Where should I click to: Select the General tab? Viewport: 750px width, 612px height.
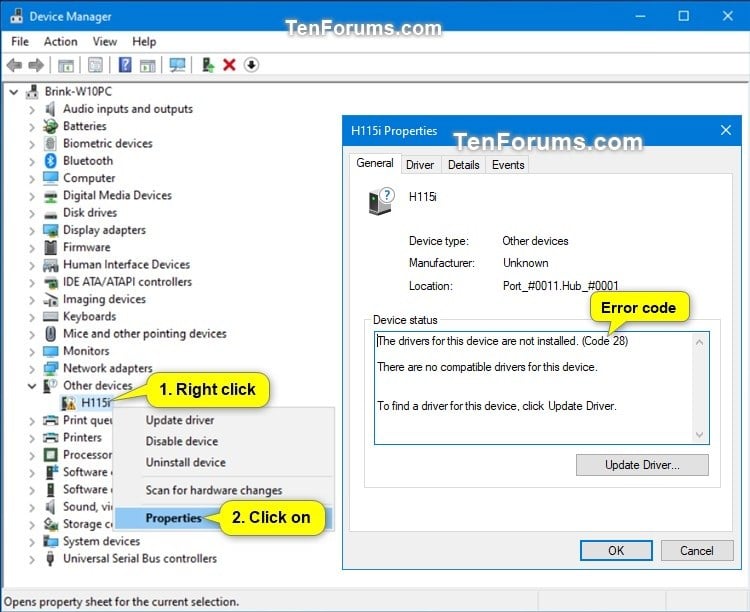pyautogui.click(x=375, y=163)
